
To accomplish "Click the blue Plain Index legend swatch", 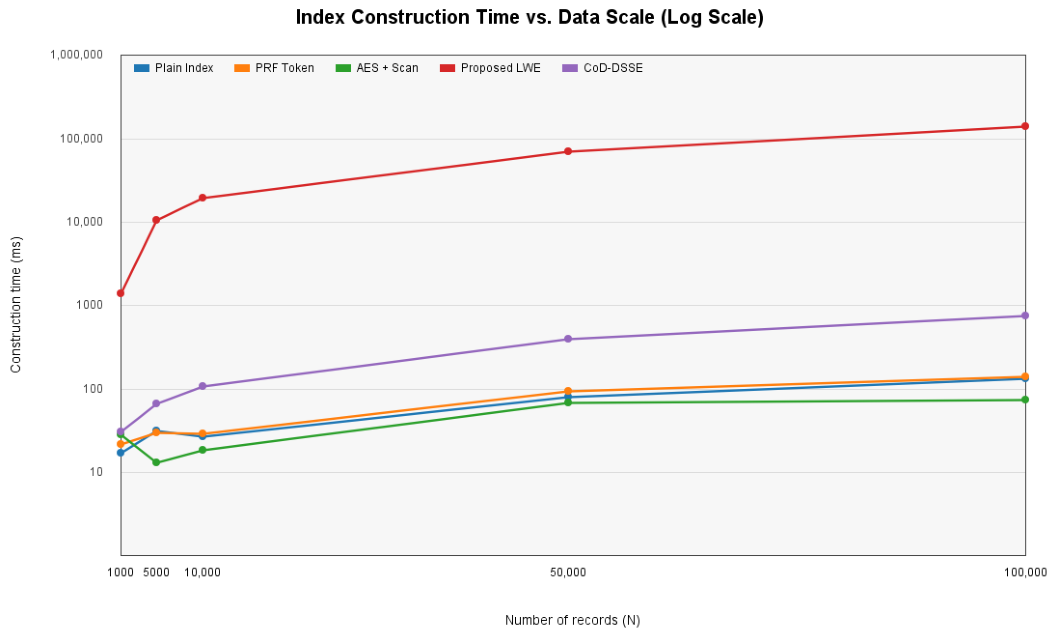I will (x=141, y=68).
